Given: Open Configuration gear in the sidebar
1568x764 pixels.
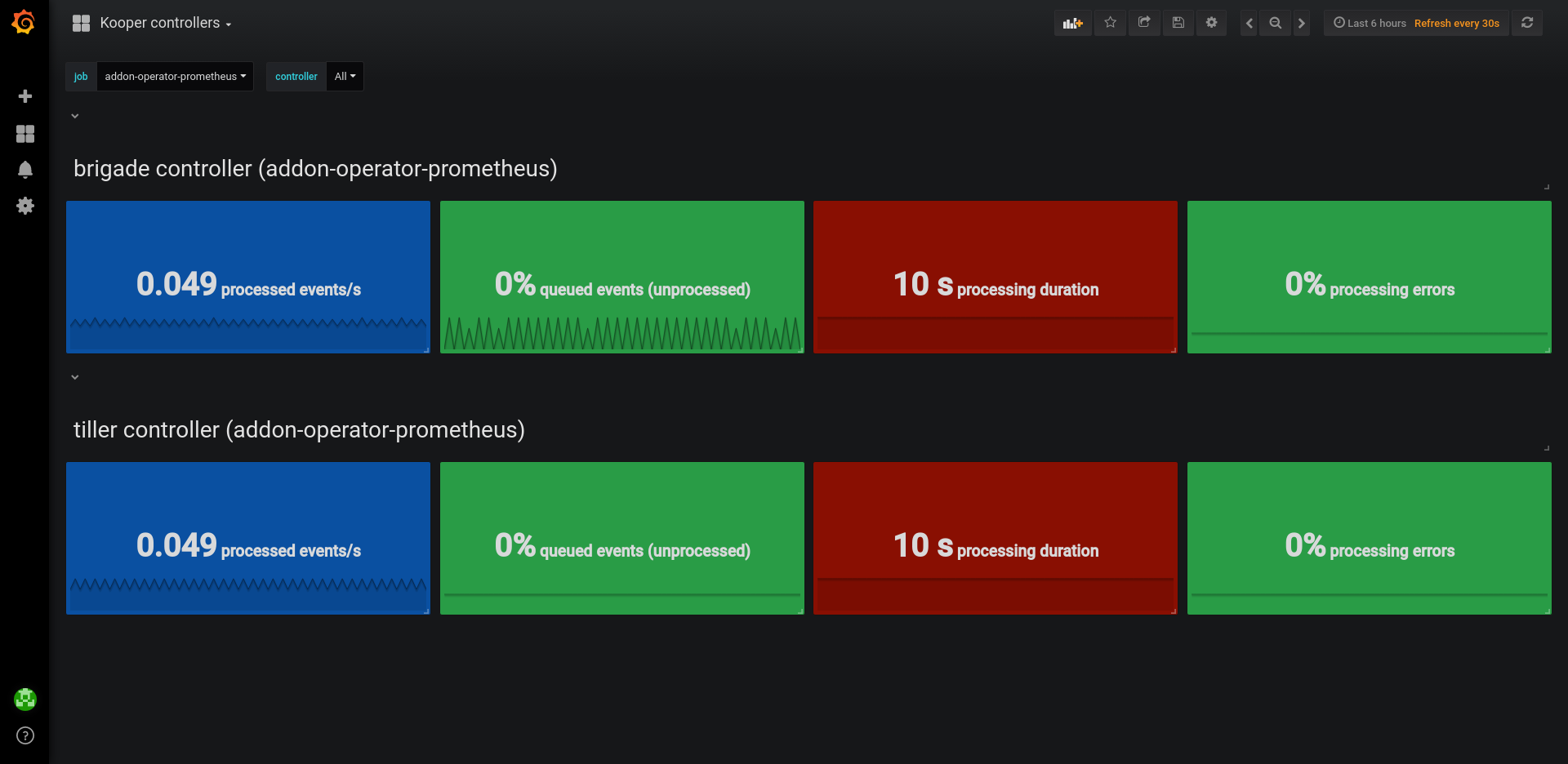Looking at the screenshot, I should point(25,206).
